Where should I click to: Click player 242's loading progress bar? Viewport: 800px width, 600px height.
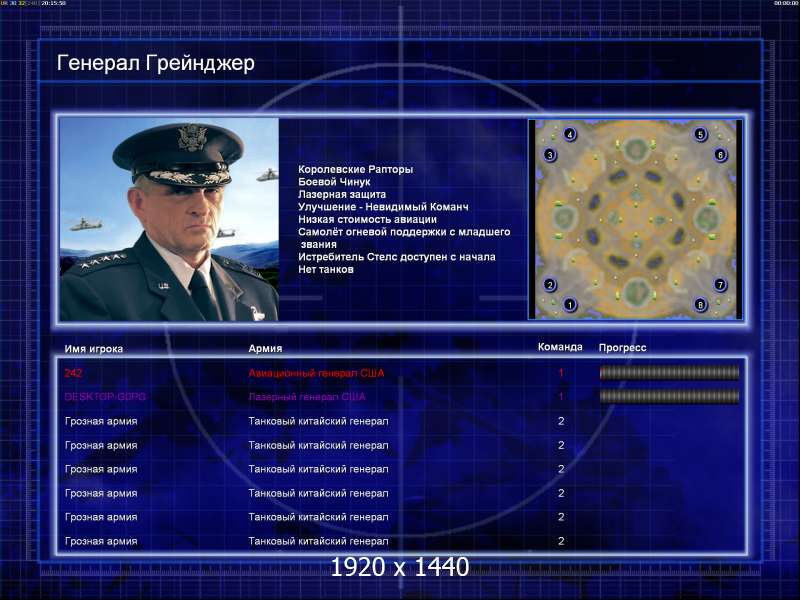pos(669,373)
